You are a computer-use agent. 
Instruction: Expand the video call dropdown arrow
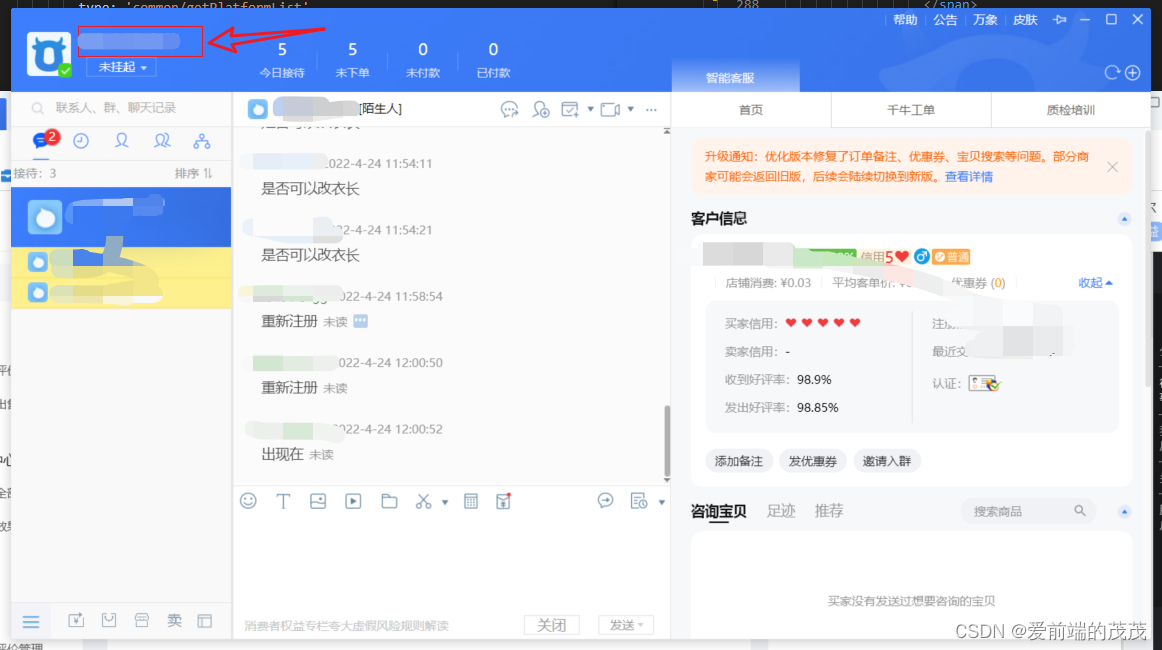(631, 109)
